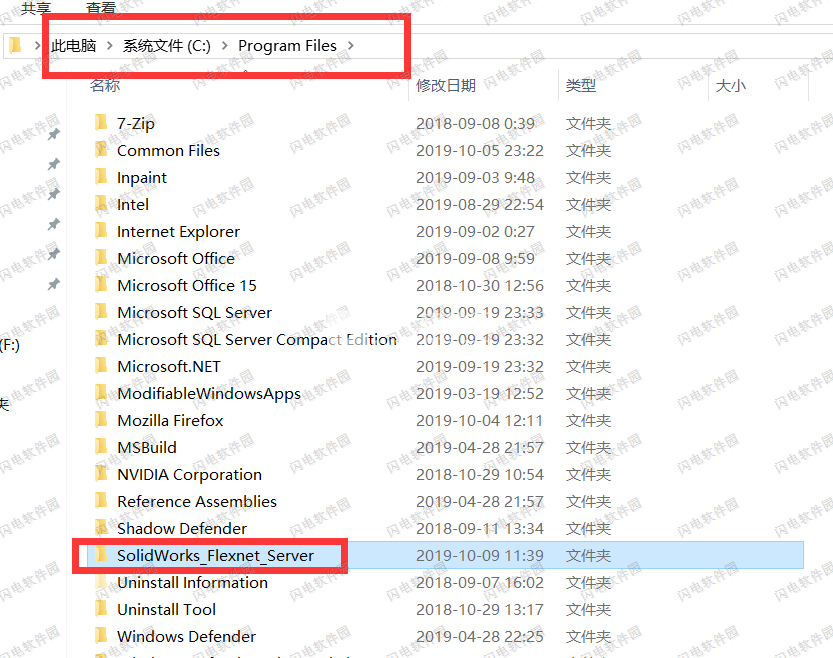833x658 pixels.
Task: Click the Reference Assemblies folder icon
Action: (x=100, y=501)
